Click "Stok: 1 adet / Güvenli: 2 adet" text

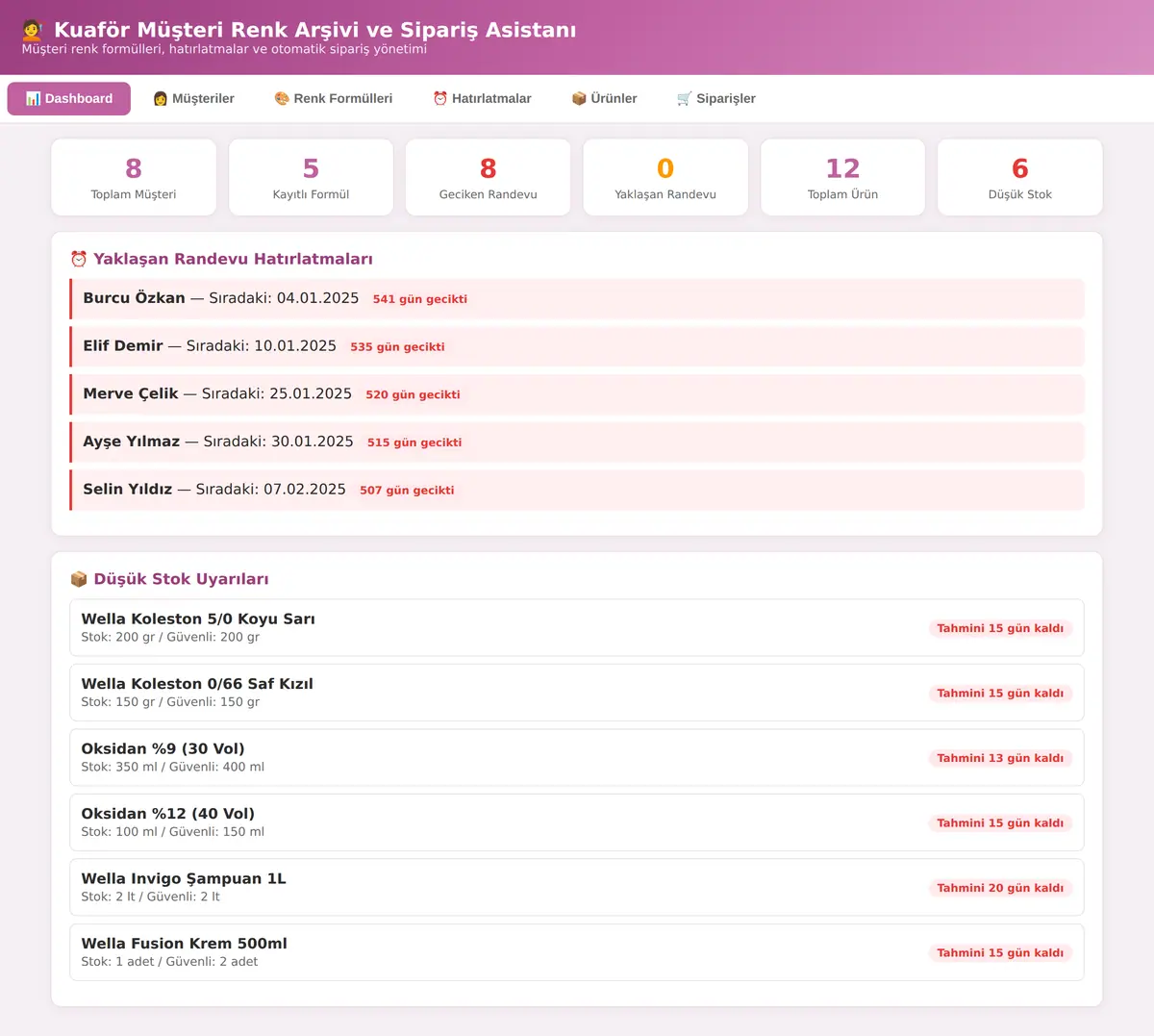pos(169,962)
